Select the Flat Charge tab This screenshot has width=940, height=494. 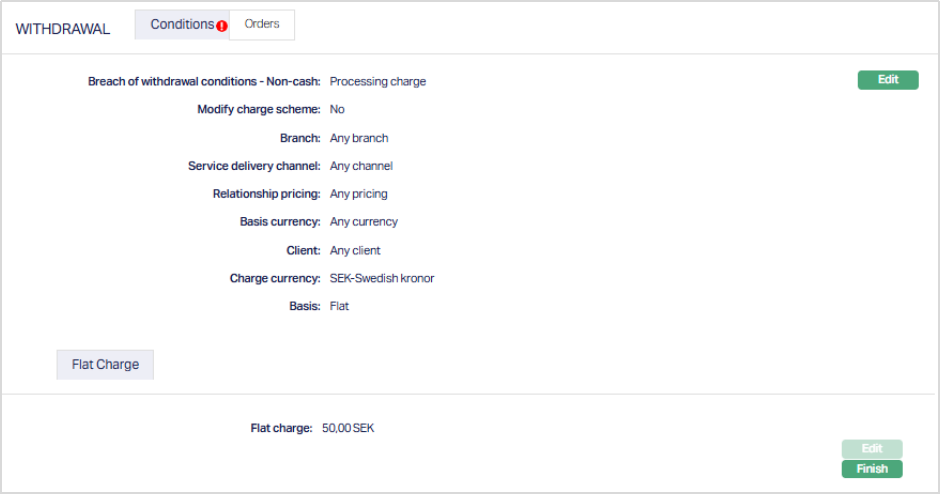click(105, 365)
